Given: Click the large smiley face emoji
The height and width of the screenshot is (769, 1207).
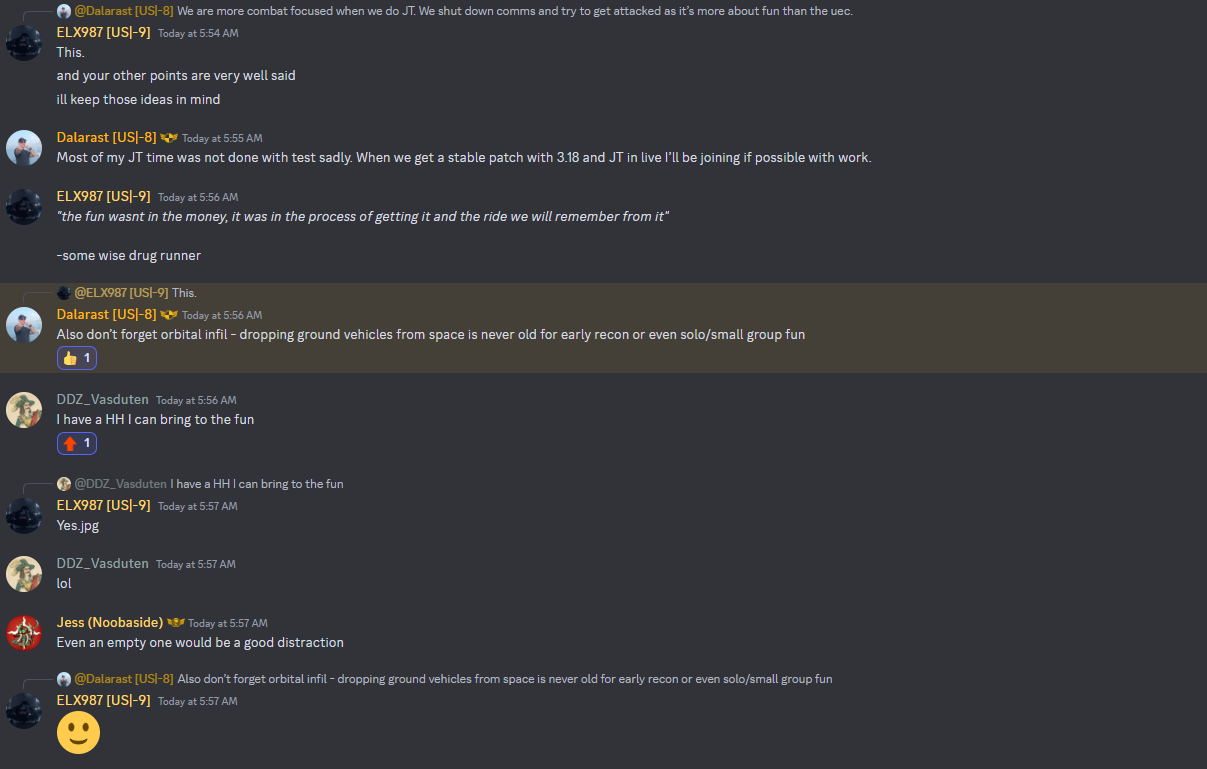Looking at the screenshot, I should point(78,733).
